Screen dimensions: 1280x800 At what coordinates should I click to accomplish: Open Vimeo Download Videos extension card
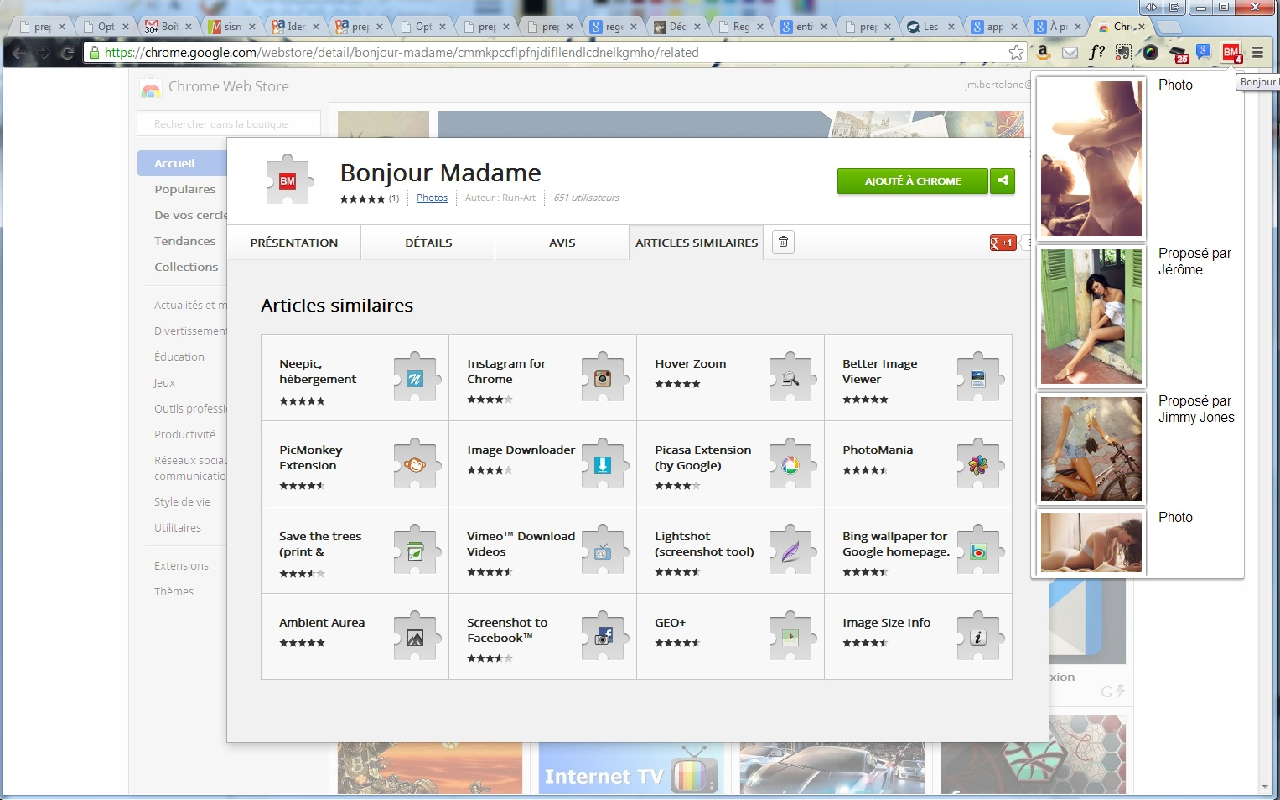(542, 549)
